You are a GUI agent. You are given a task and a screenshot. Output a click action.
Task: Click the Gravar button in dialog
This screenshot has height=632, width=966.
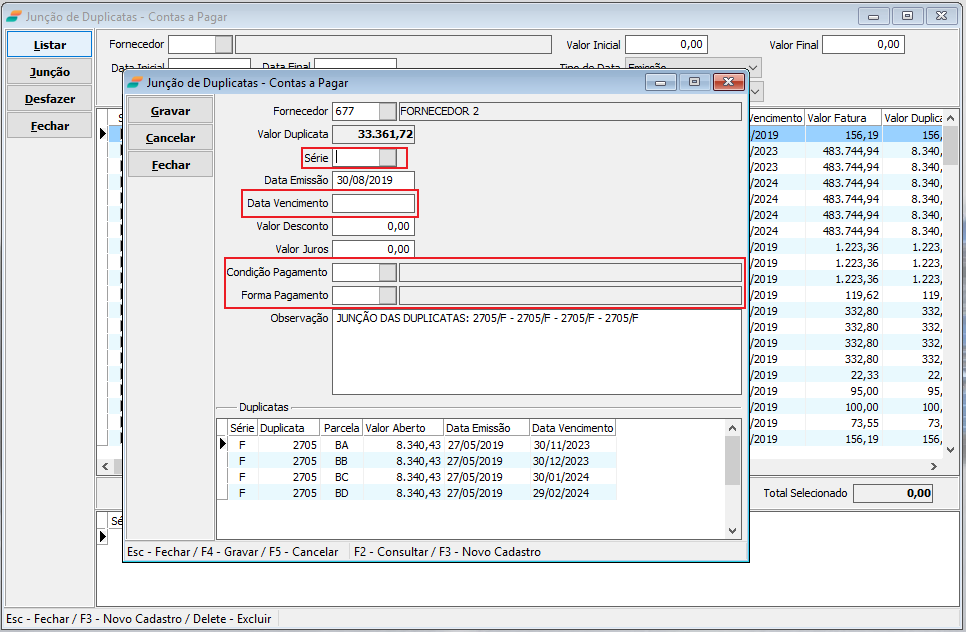(x=170, y=110)
